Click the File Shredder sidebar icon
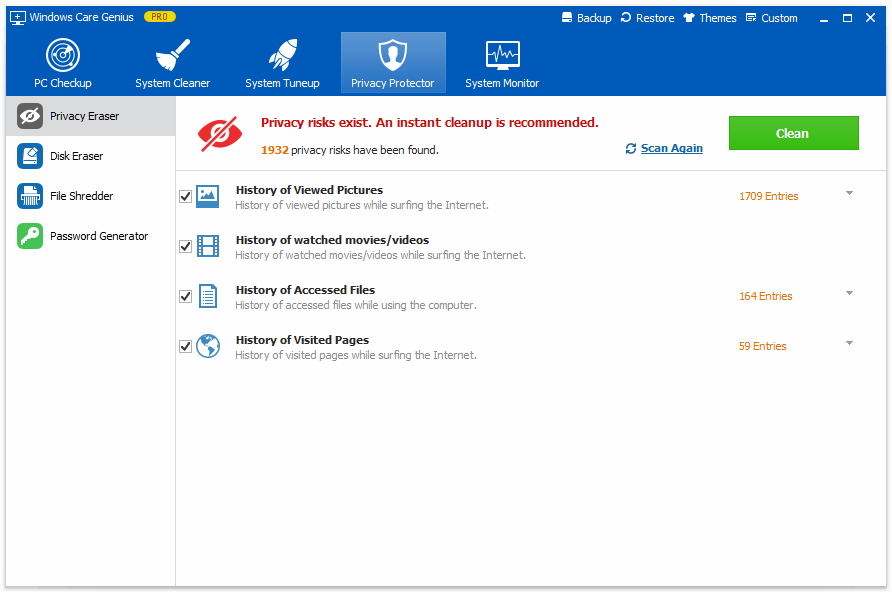 coord(30,196)
